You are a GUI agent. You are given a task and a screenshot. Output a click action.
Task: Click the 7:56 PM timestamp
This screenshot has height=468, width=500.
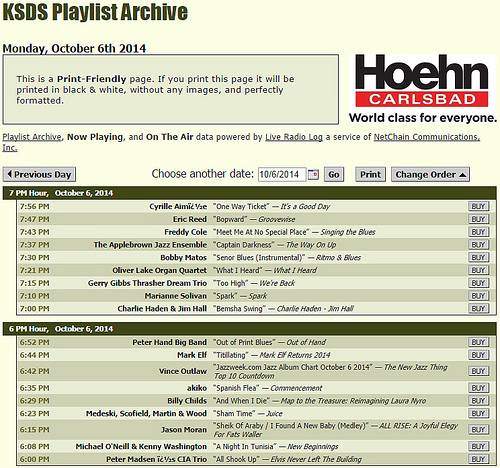(34, 207)
